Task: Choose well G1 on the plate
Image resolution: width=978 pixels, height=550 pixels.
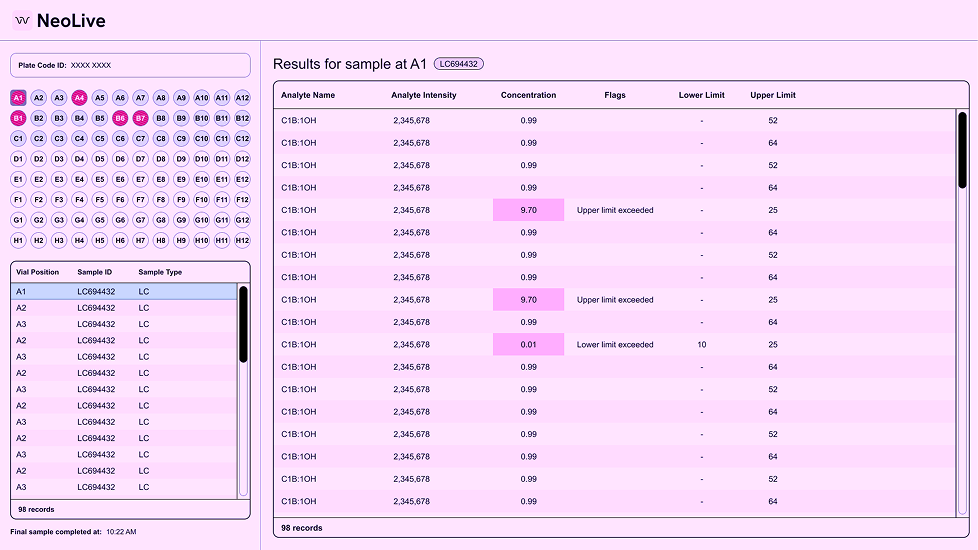Action: click(18, 220)
